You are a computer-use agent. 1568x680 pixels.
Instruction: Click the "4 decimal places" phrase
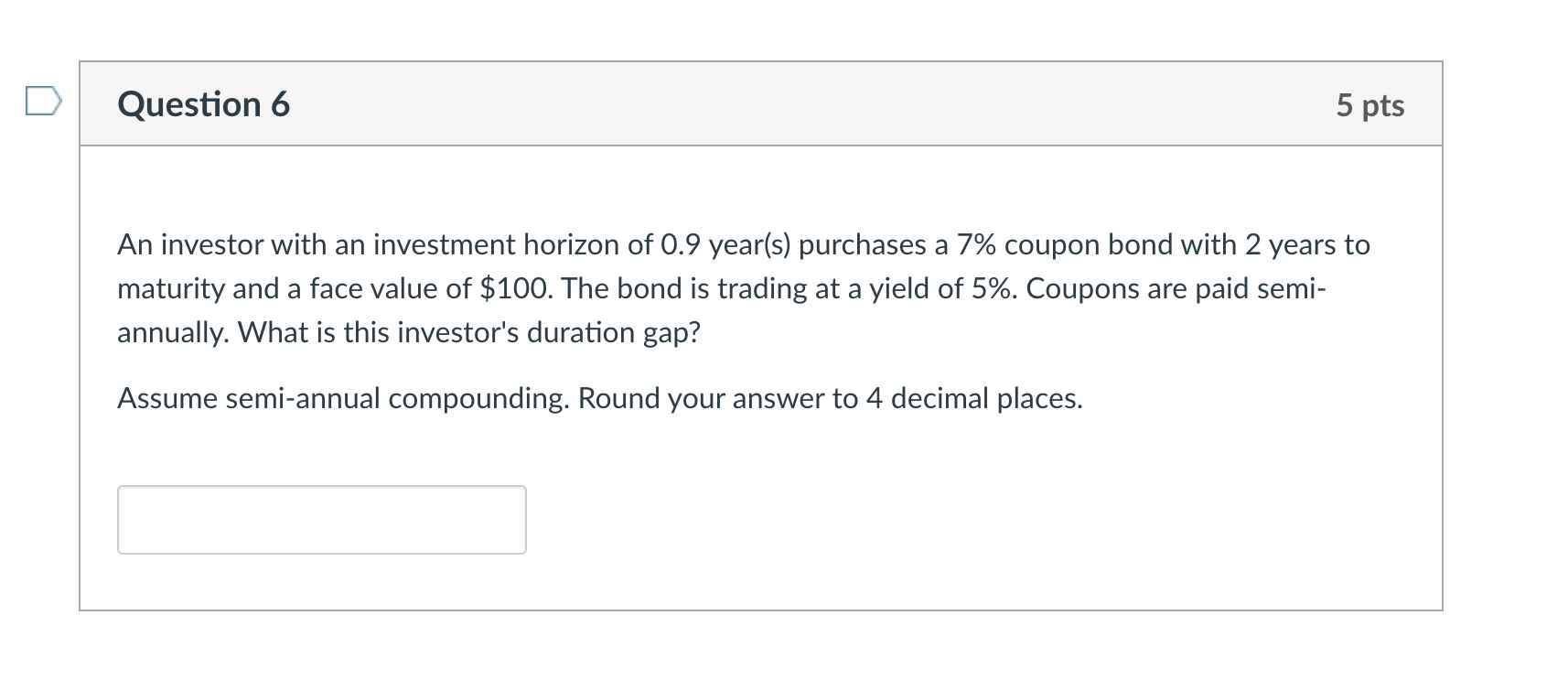971,398
